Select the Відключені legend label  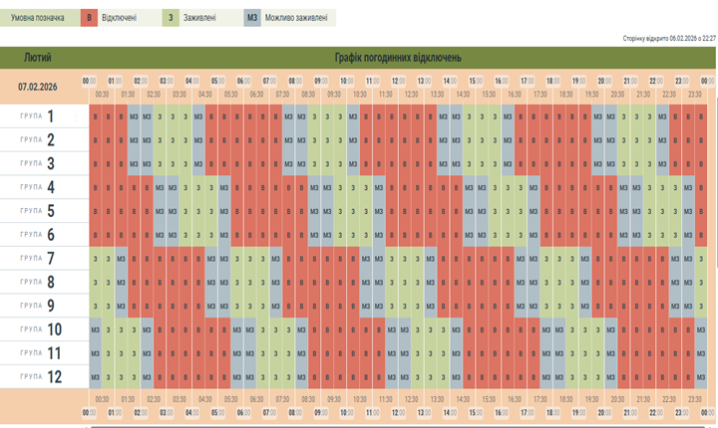(x=125, y=18)
